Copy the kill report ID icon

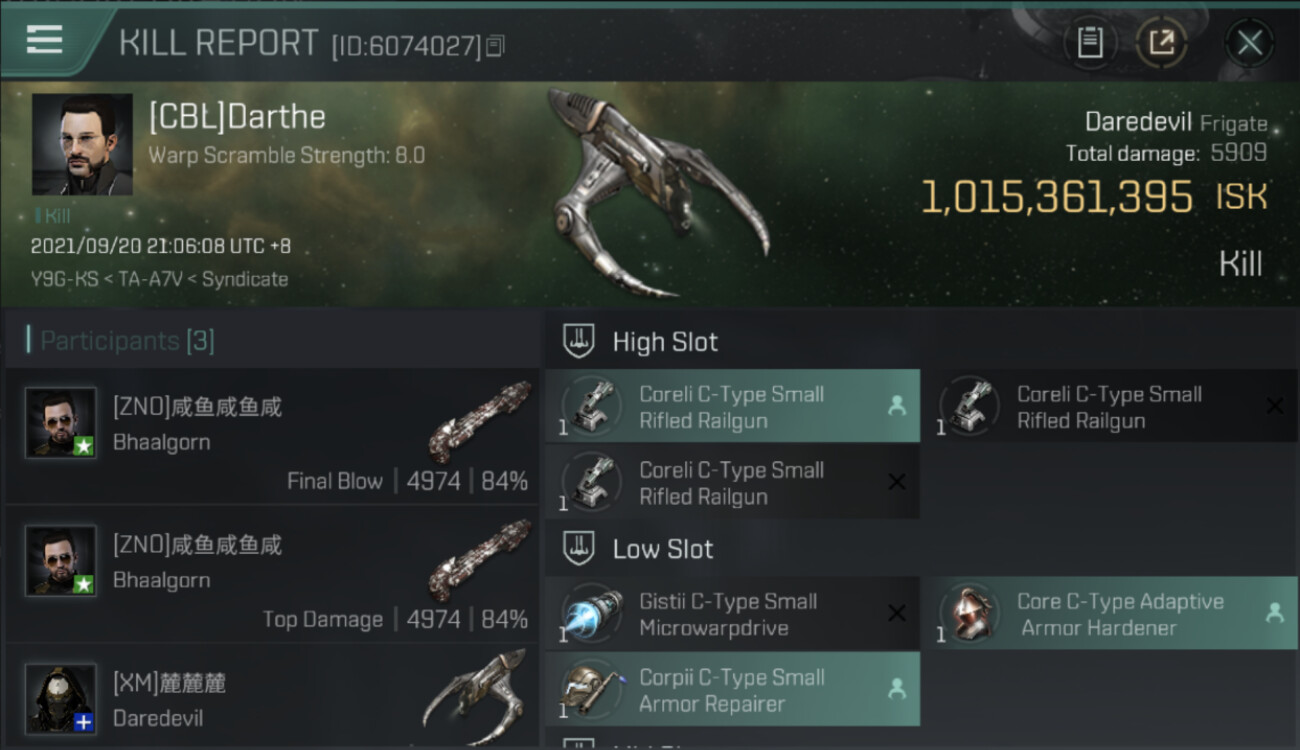[496, 45]
